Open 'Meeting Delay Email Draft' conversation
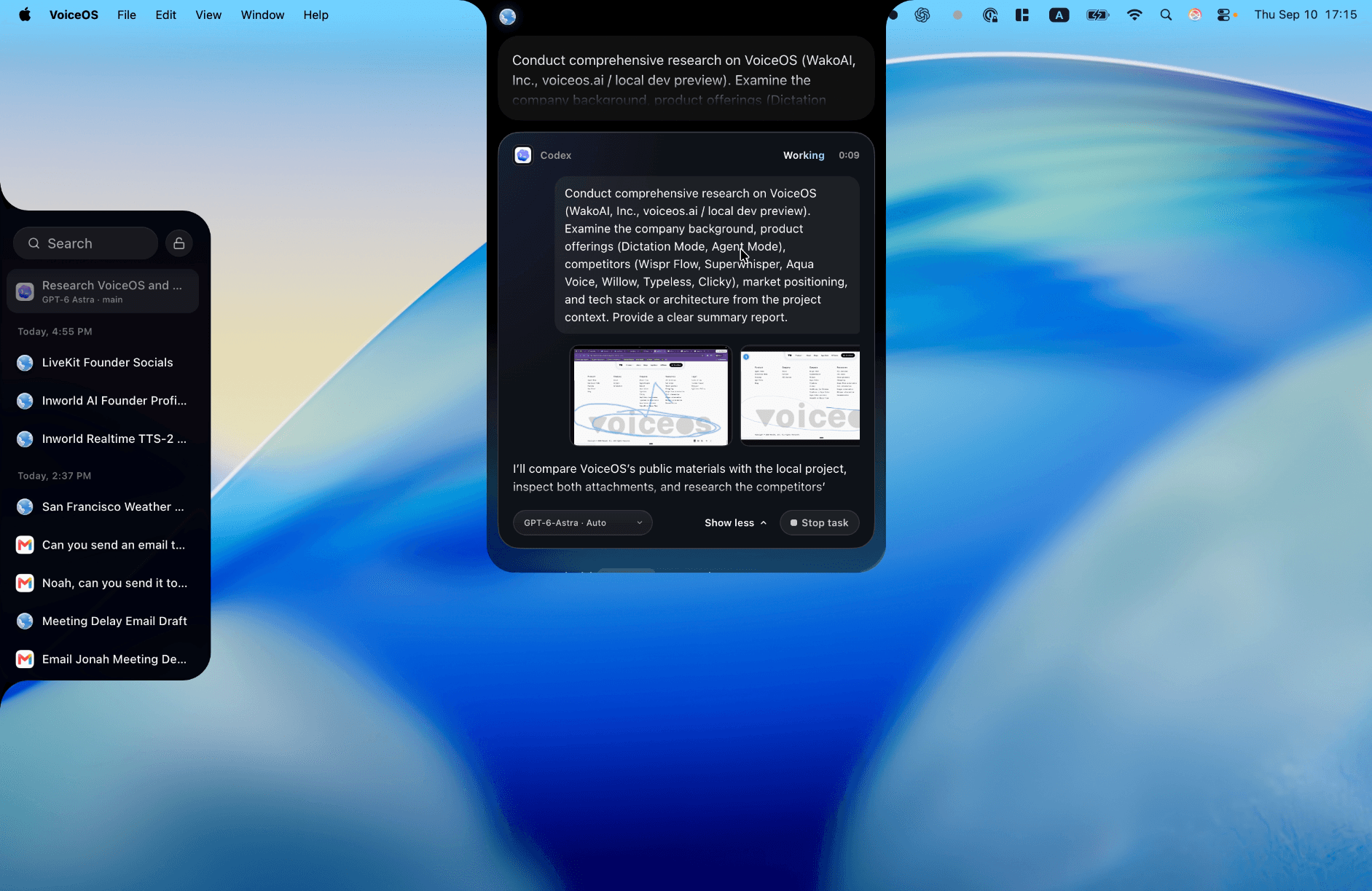Viewport: 1372px width, 891px height. pyautogui.click(x=103, y=621)
